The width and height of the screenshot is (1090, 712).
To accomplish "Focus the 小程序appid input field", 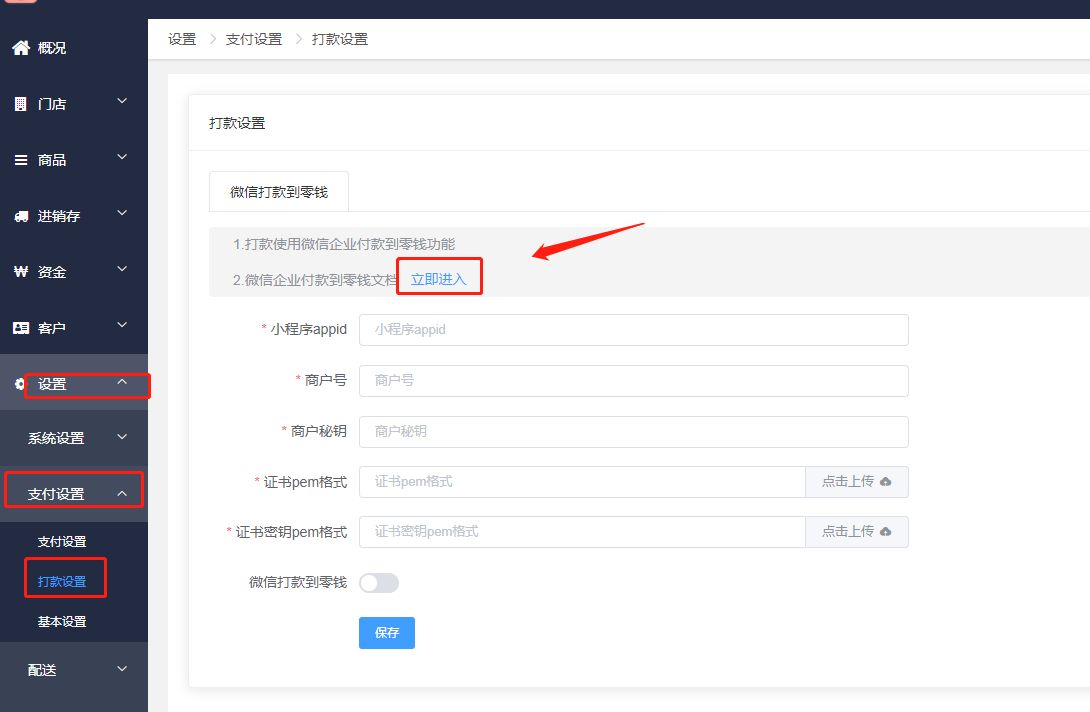I will [633, 330].
